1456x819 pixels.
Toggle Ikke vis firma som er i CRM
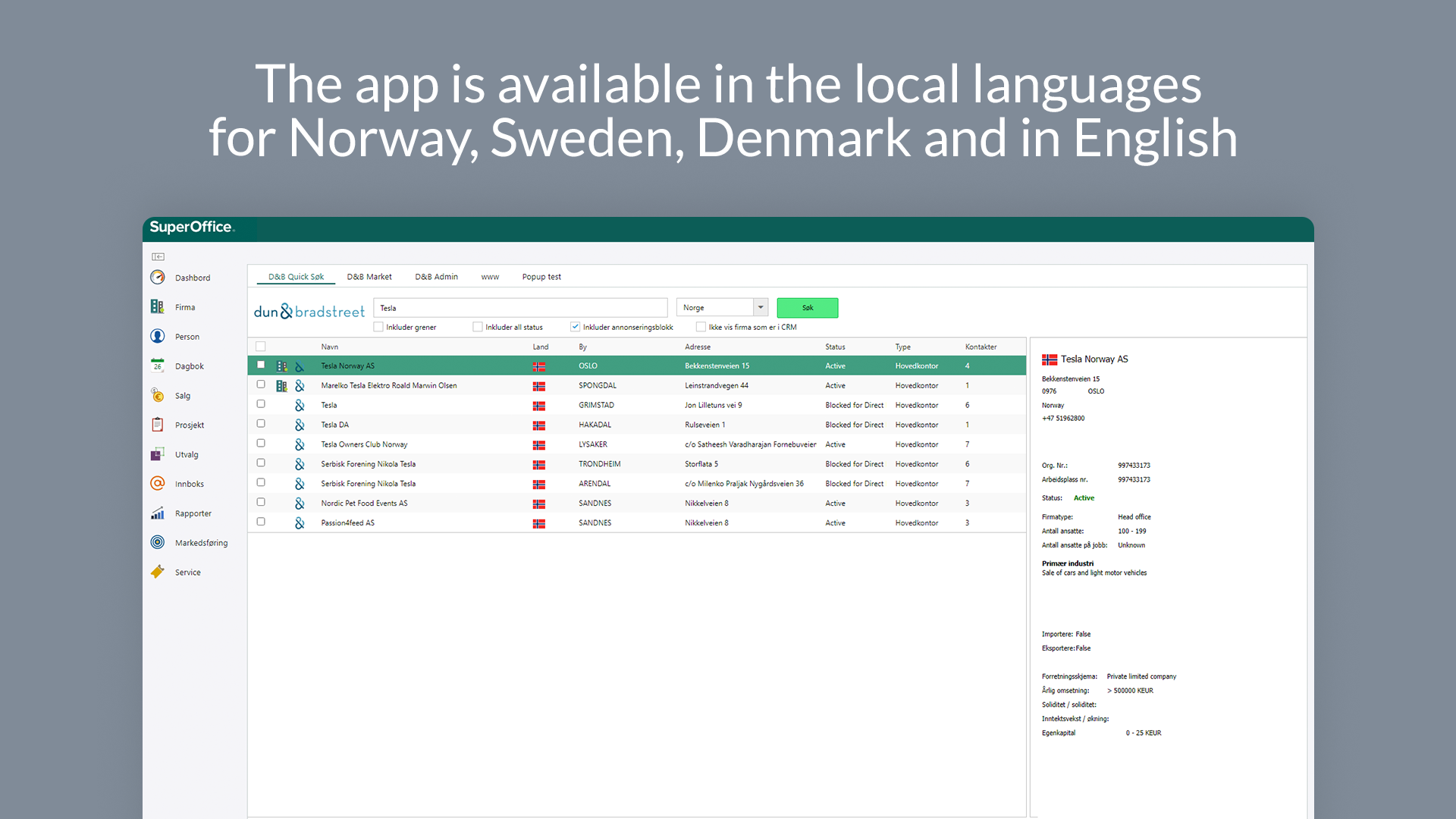(701, 327)
